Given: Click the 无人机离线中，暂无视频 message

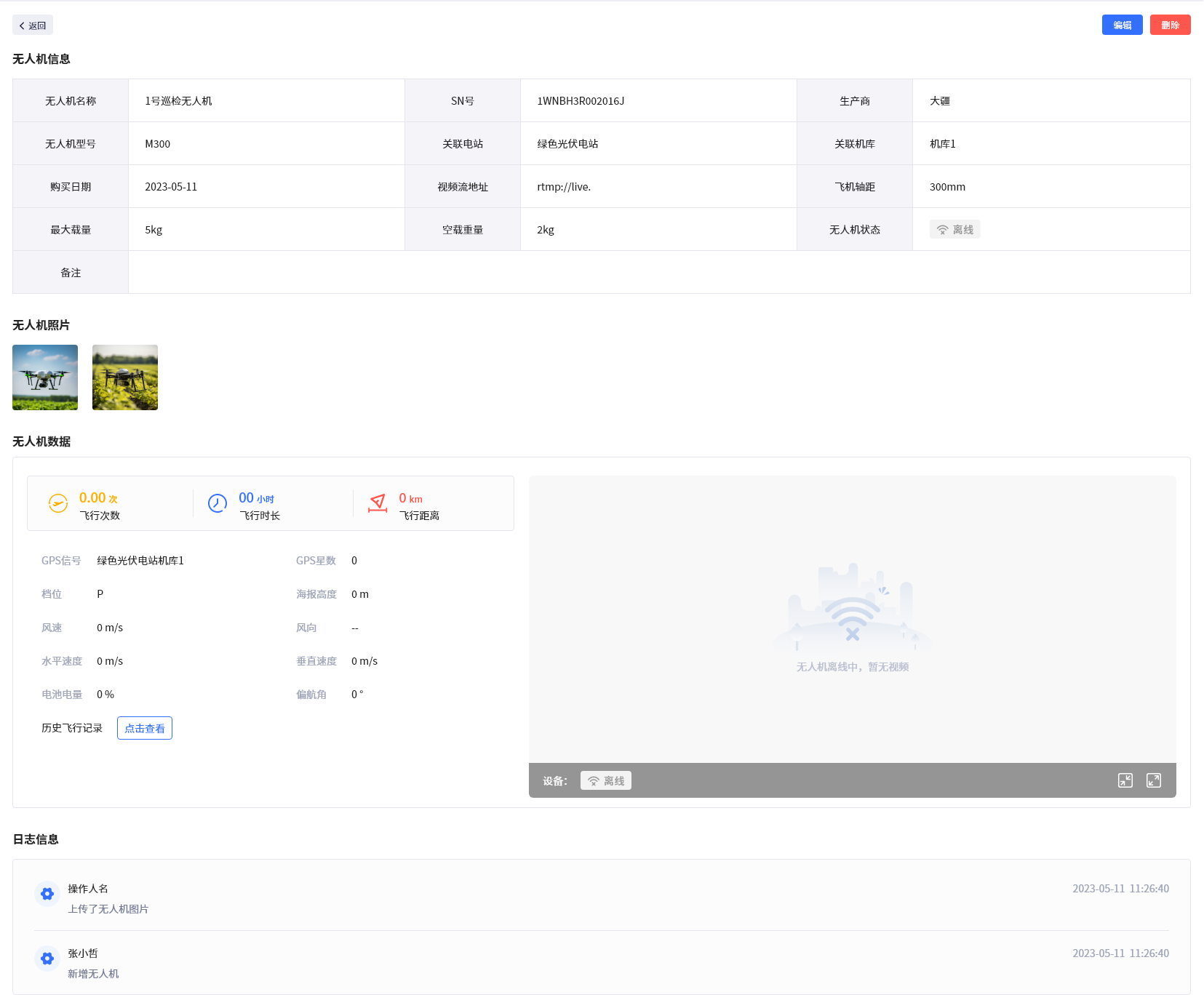Looking at the screenshot, I should (853, 667).
